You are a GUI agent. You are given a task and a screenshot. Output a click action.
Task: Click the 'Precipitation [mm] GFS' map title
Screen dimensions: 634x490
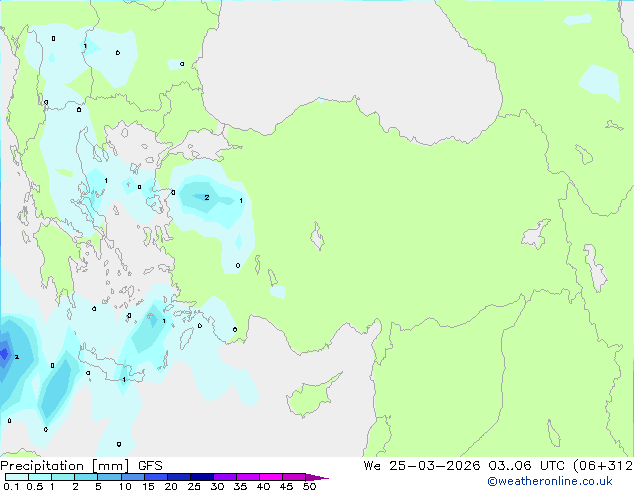tap(81, 466)
